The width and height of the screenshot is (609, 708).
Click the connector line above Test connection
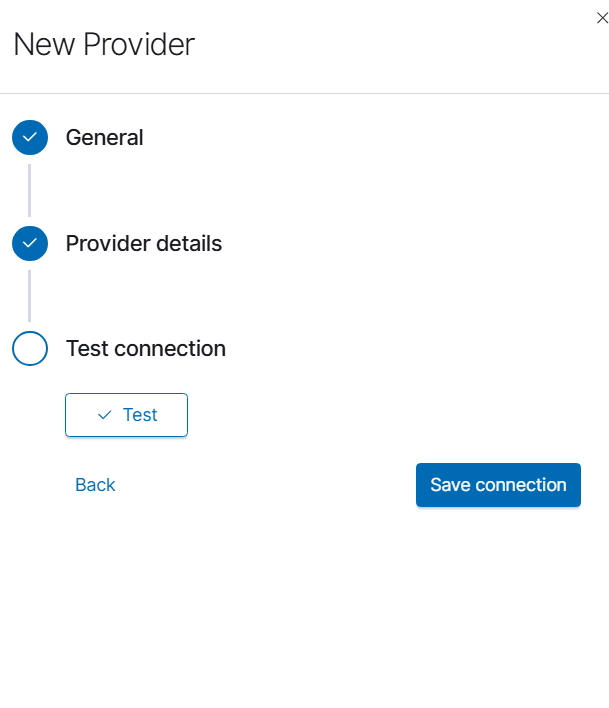point(30,296)
